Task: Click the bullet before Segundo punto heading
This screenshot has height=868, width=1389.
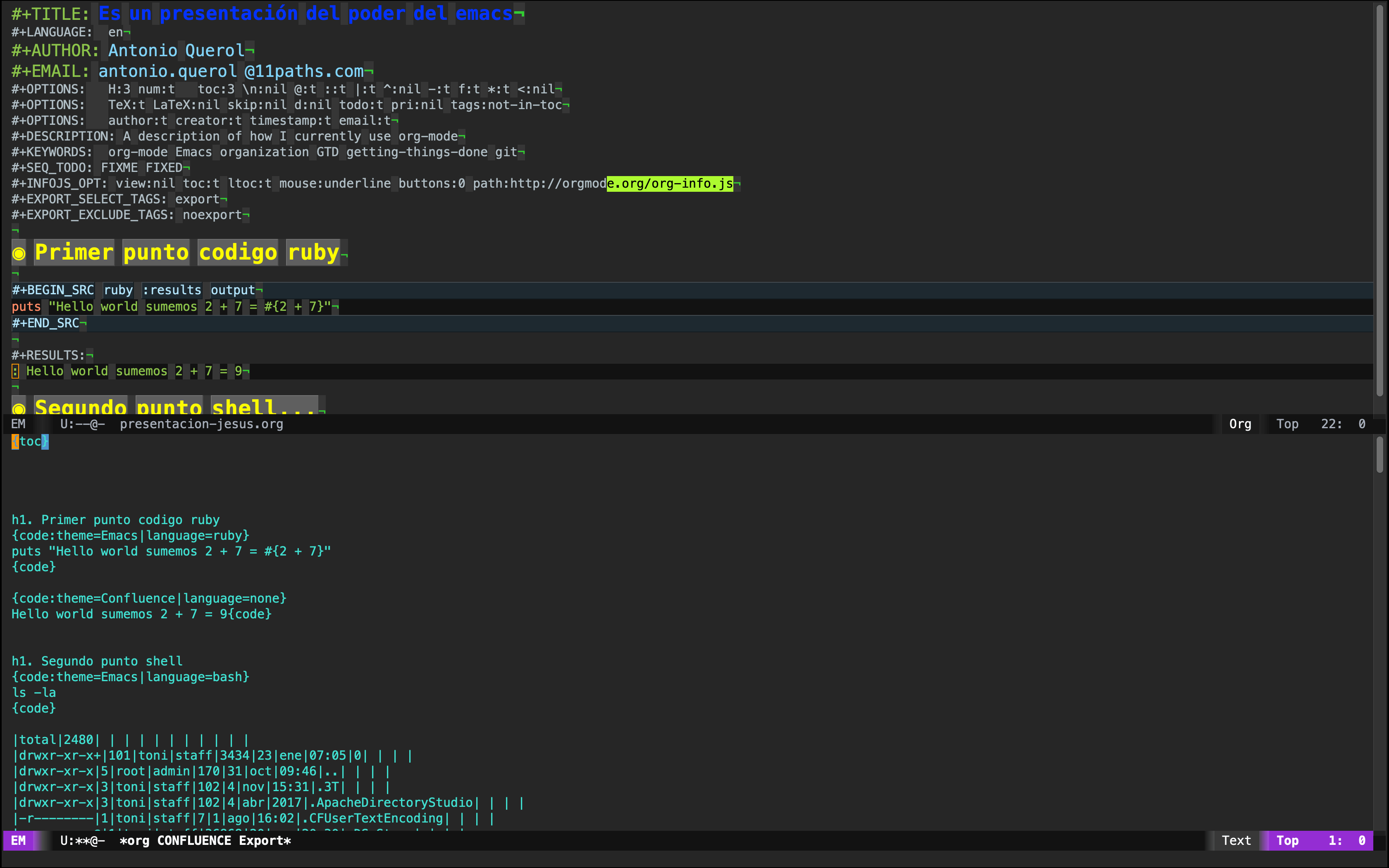Action: 19,408
